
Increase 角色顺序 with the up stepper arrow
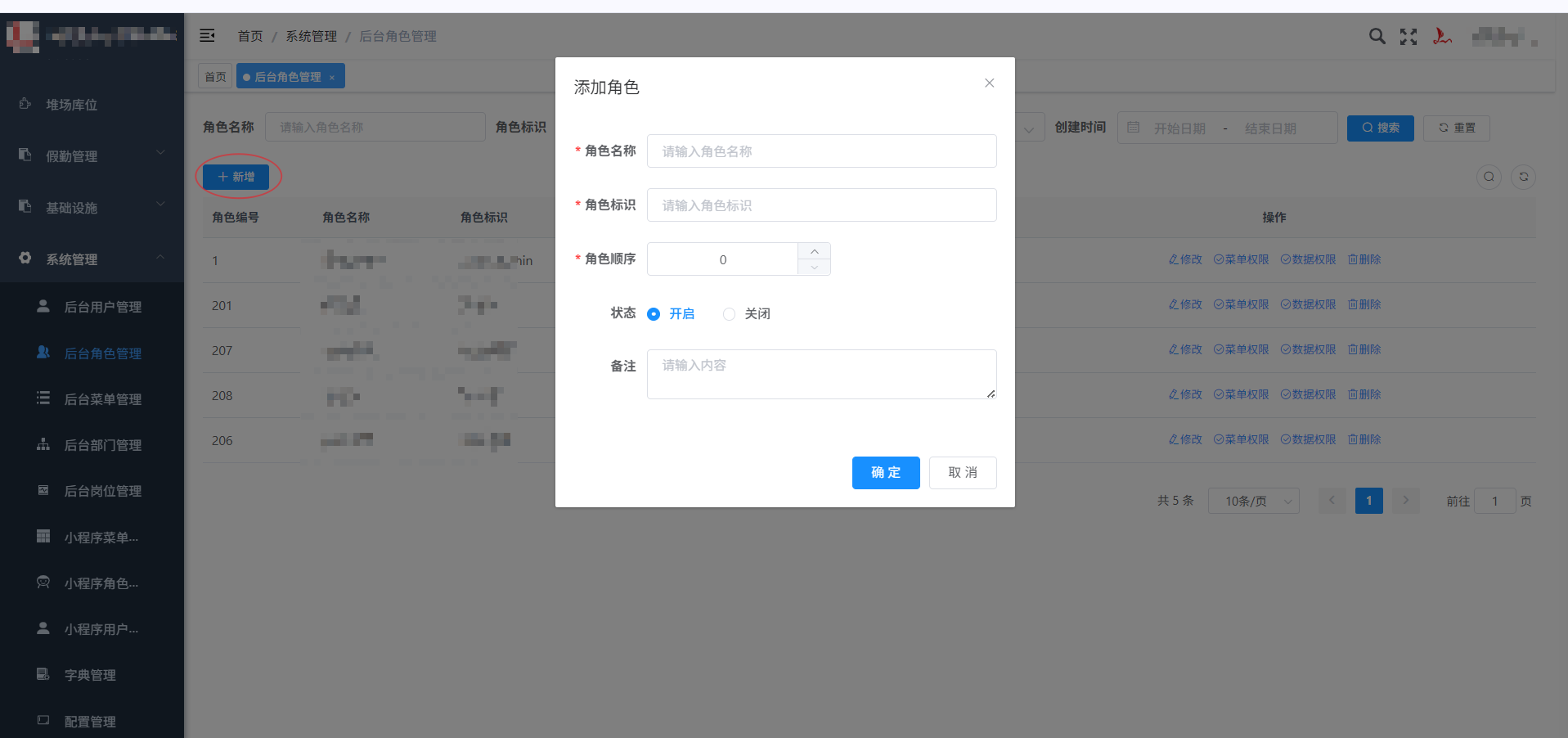[814, 251]
